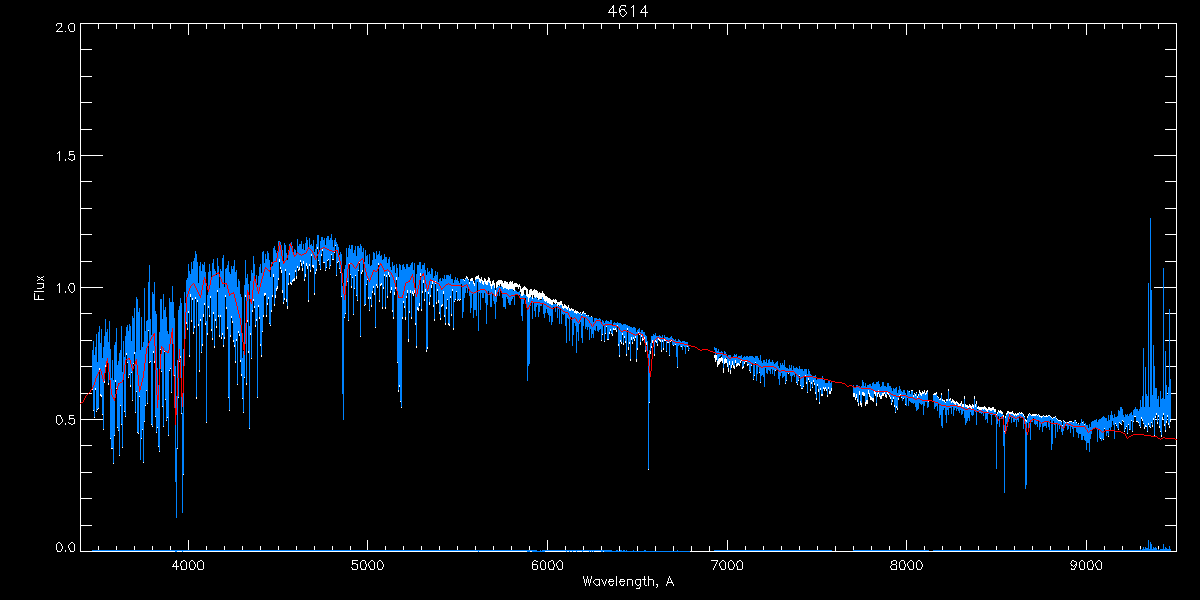The image size is (1200, 600).
Task: Click the 0.5 flux tick label
Action: 66,419
